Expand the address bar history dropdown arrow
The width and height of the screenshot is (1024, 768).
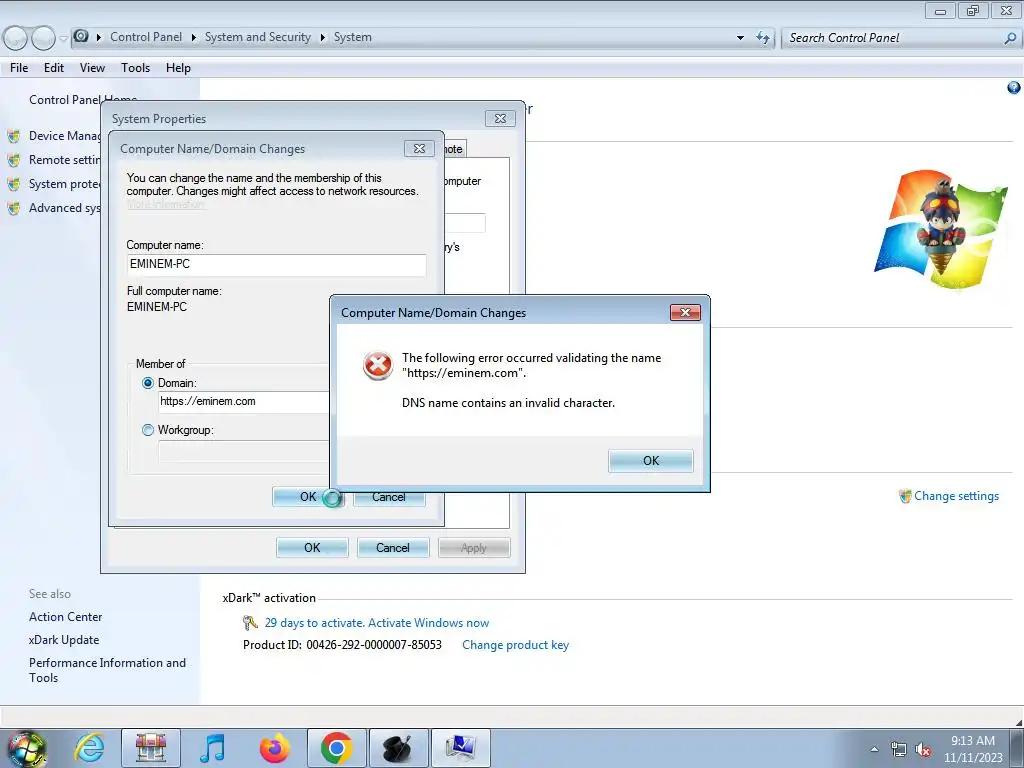click(740, 38)
